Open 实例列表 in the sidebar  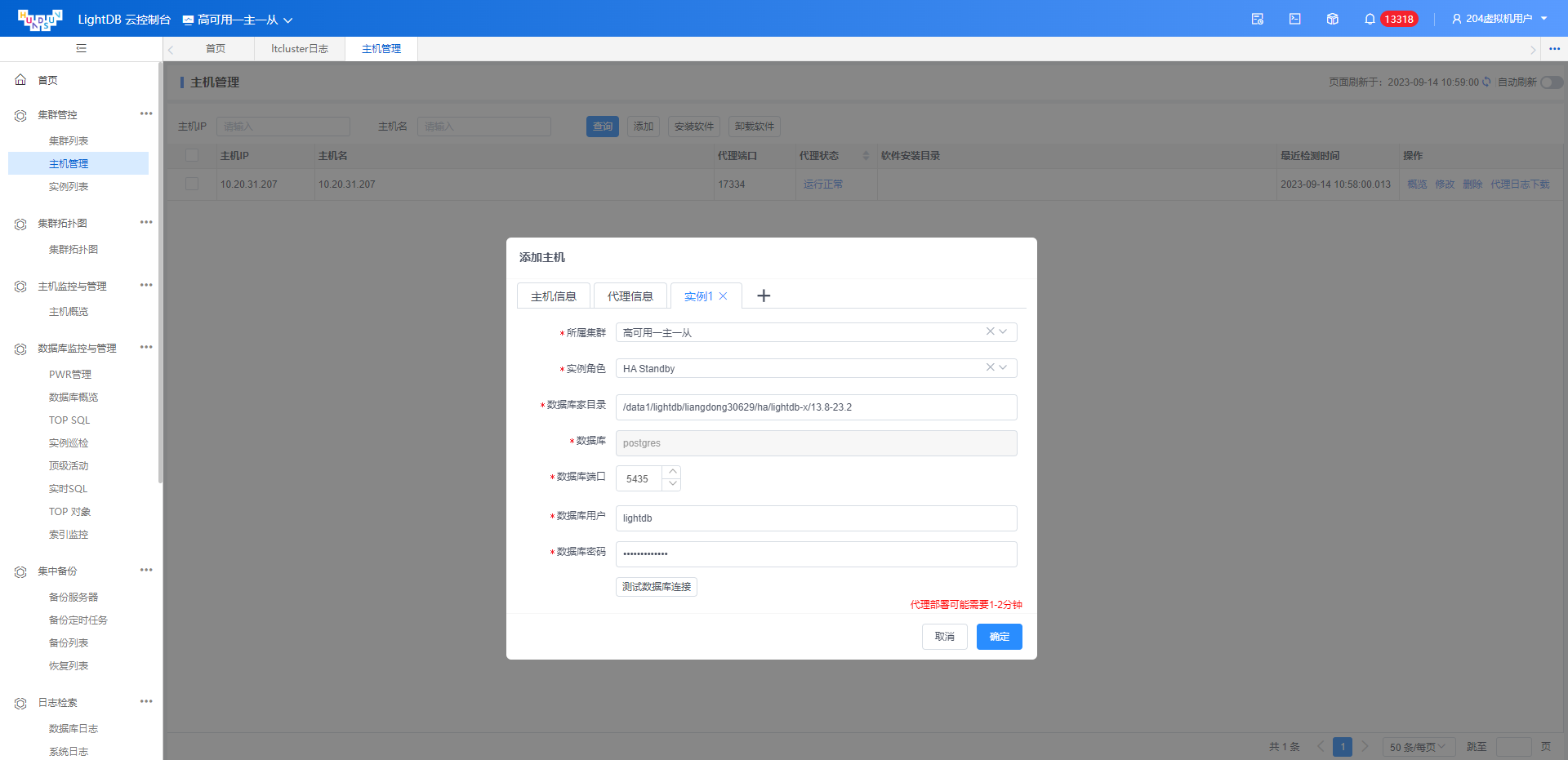click(69, 187)
